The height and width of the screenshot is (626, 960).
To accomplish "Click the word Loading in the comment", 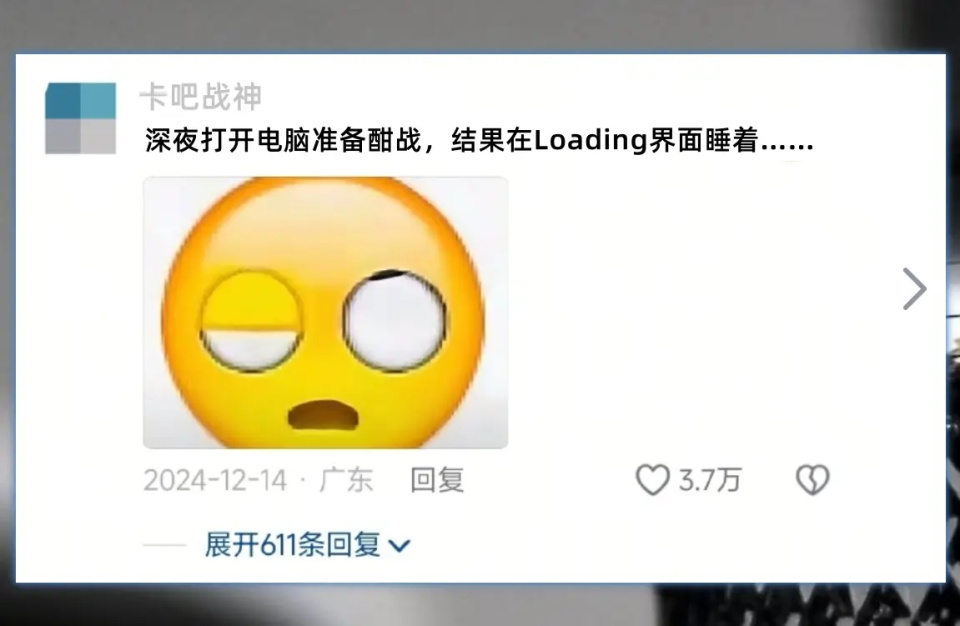I will (590, 141).
